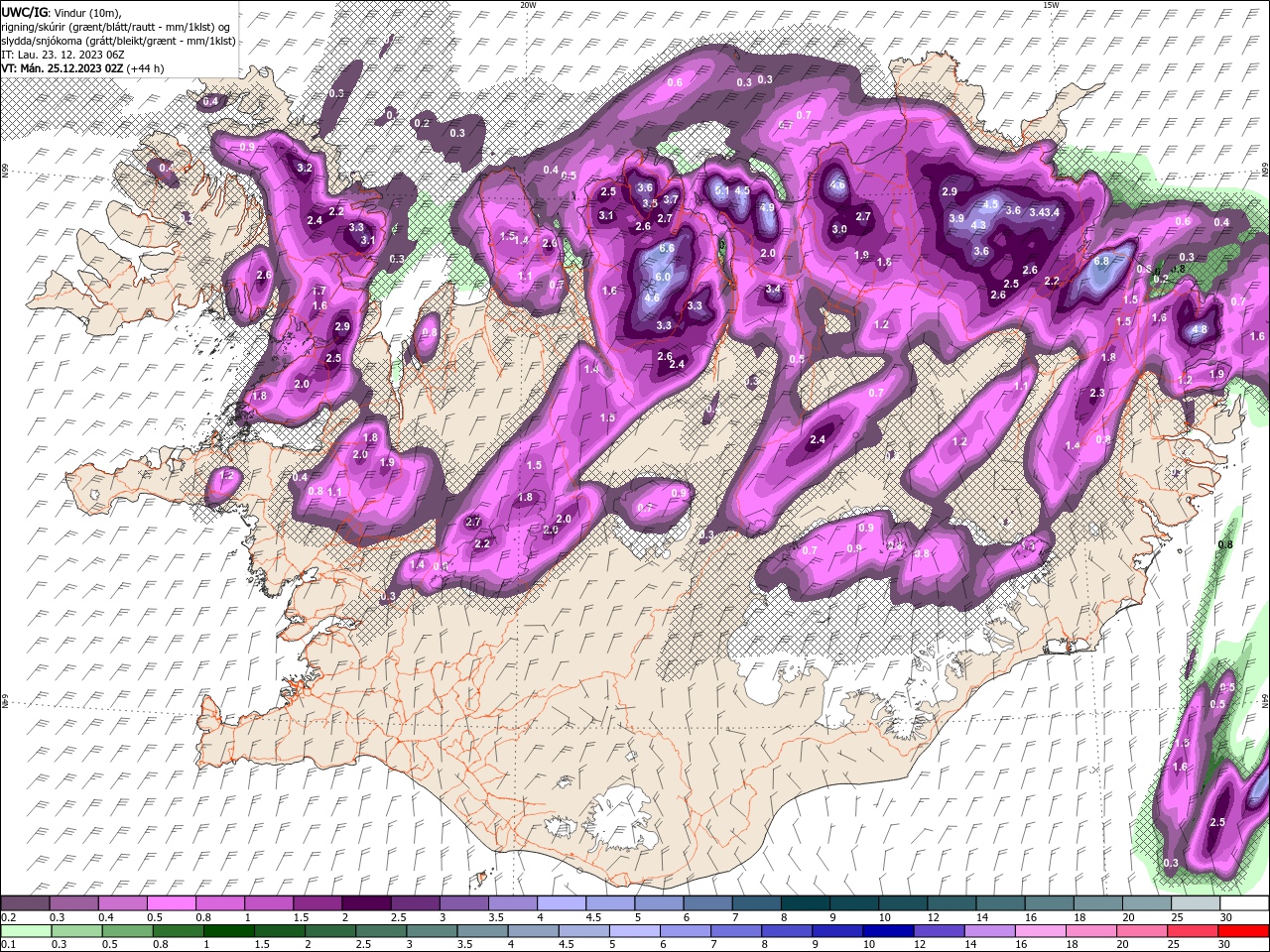Click the 3.0 snowfall value on the map

(839, 230)
